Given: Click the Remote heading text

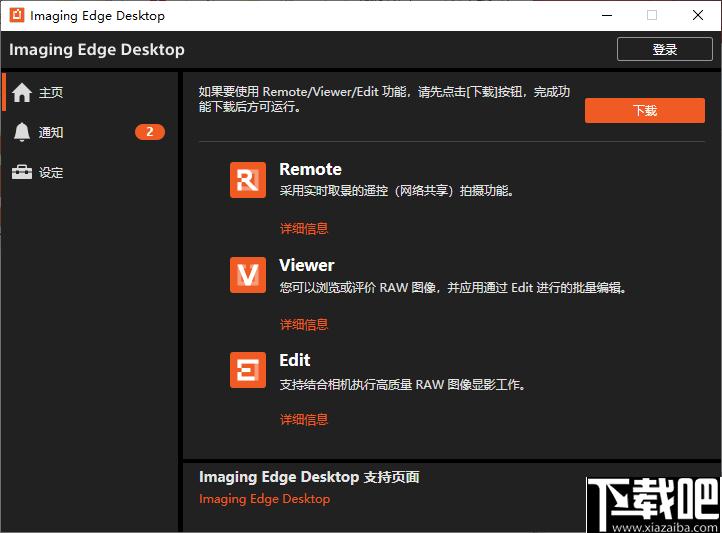Looking at the screenshot, I should (x=310, y=169).
